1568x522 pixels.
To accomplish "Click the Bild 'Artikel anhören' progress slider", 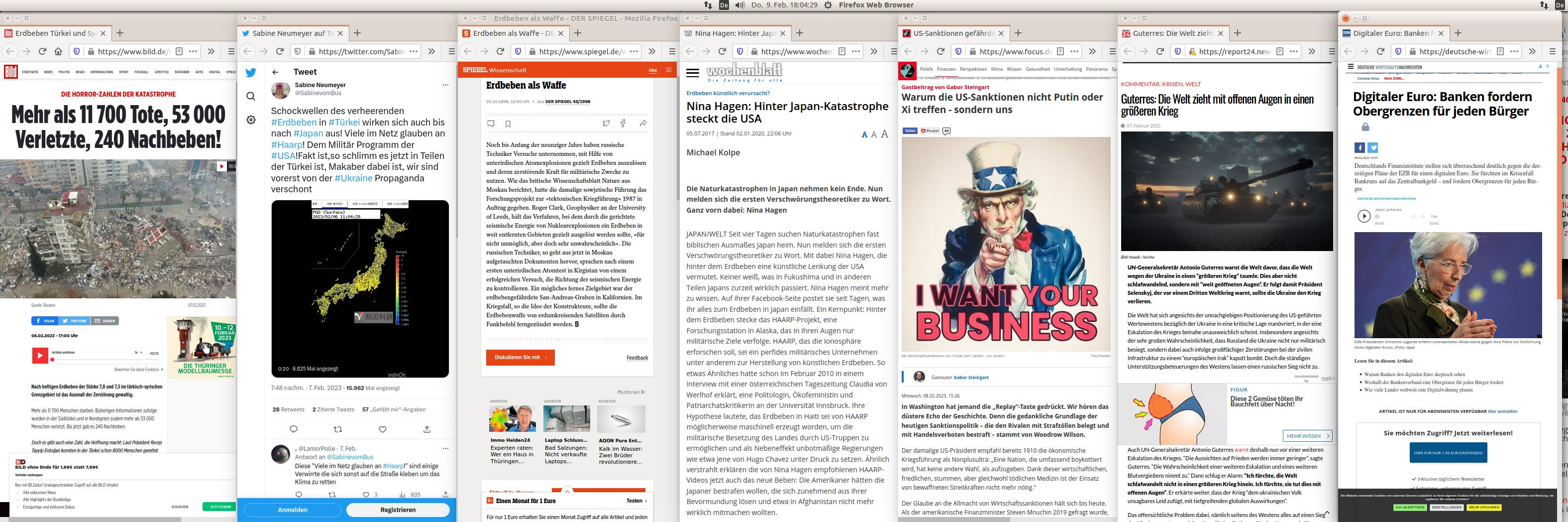I will tap(104, 360).
